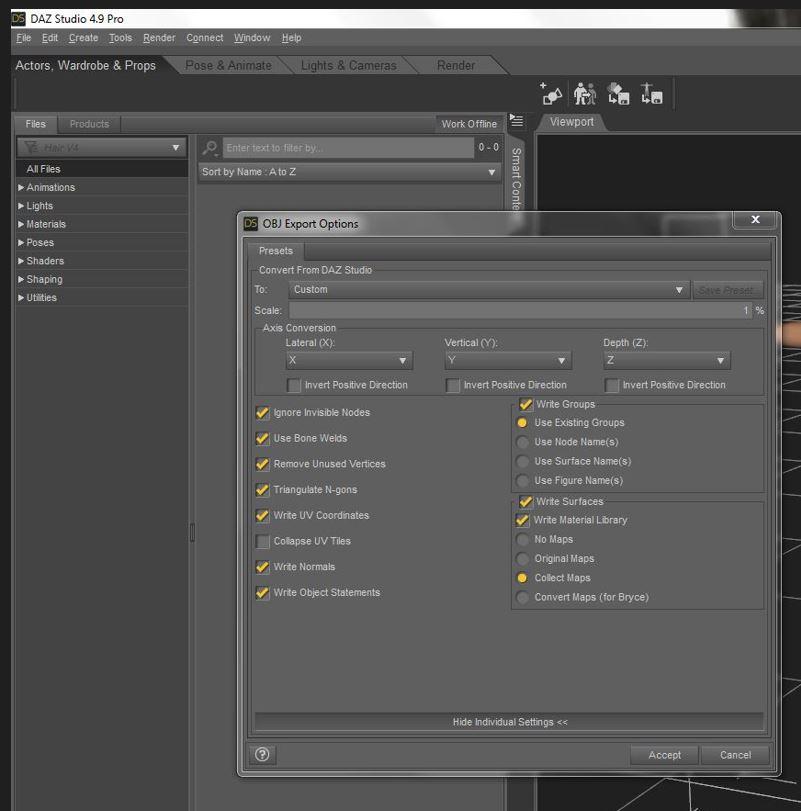Check Invert Positive Direction under Depth (Z)
This screenshot has width=801, height=811.
611,385
